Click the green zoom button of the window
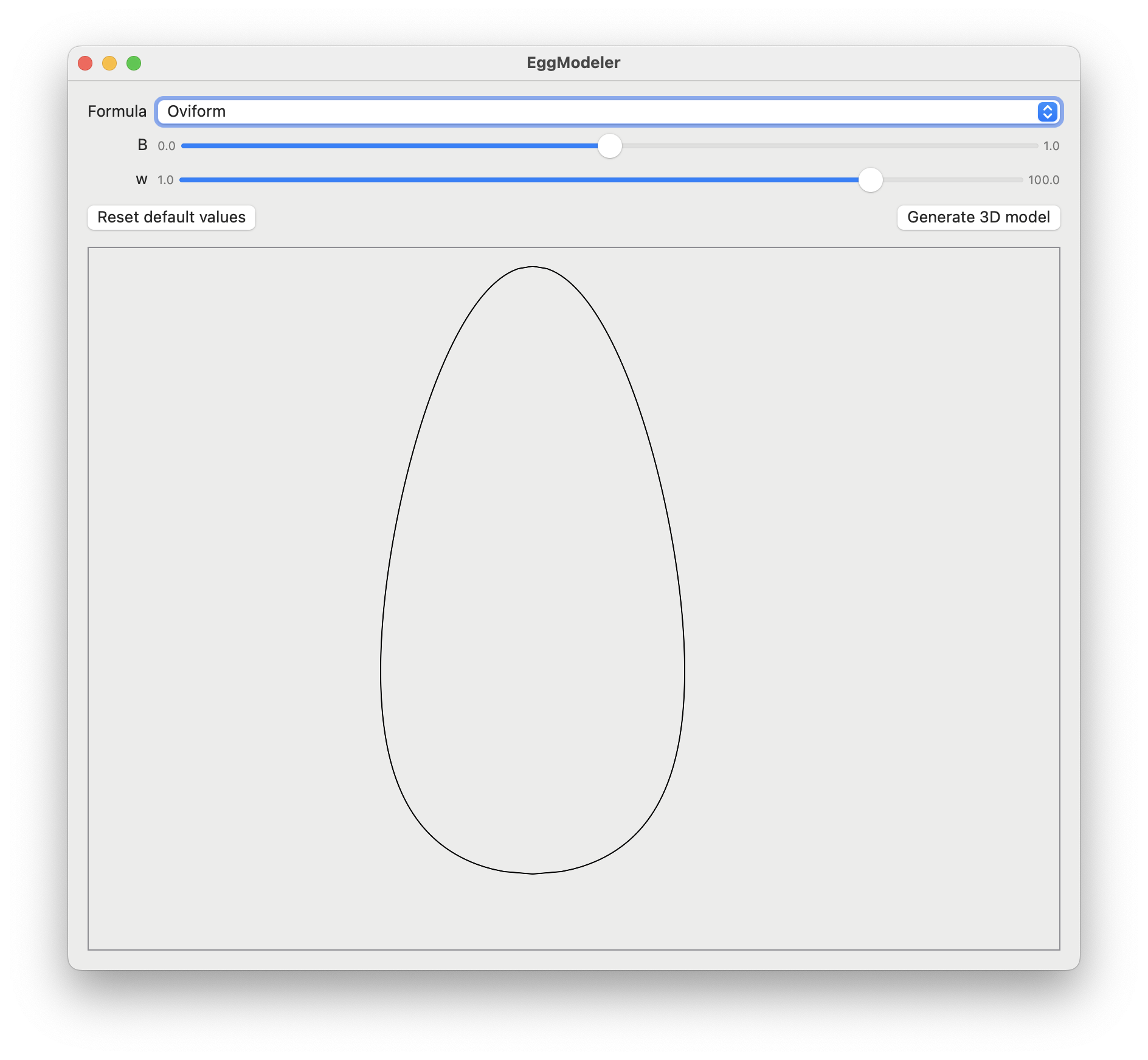 134,63
